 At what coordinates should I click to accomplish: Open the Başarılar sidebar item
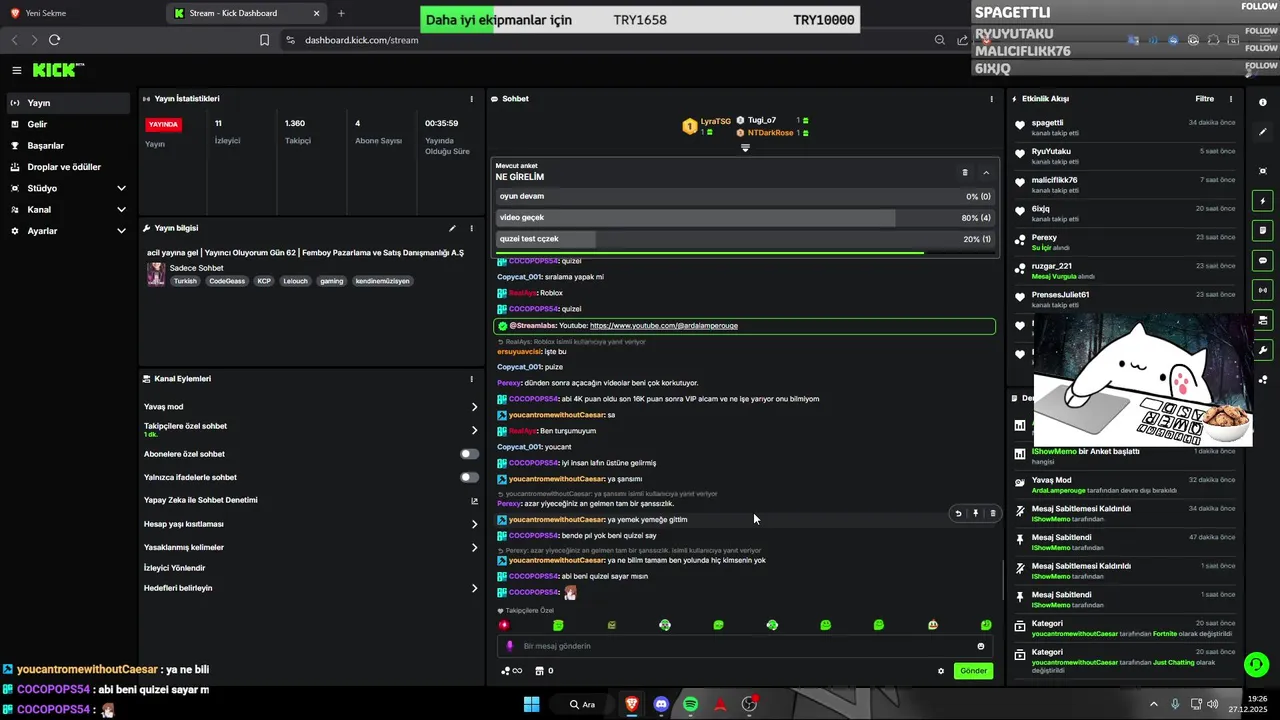[x=66, y=145]
